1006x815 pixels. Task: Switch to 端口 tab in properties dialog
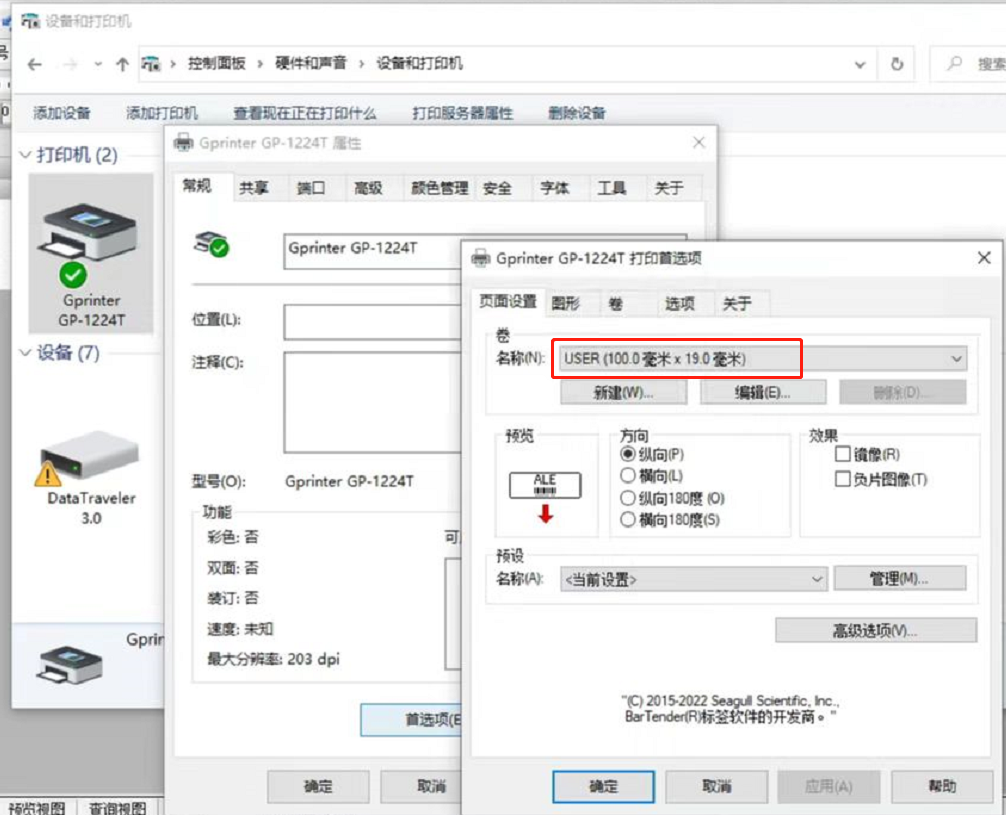tap(311, 188)
